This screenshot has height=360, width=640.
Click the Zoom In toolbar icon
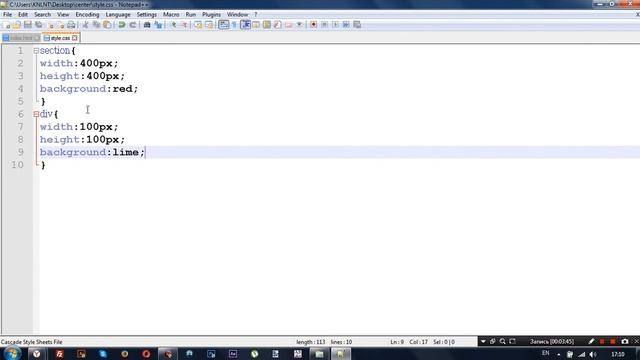tap(173, 25)
